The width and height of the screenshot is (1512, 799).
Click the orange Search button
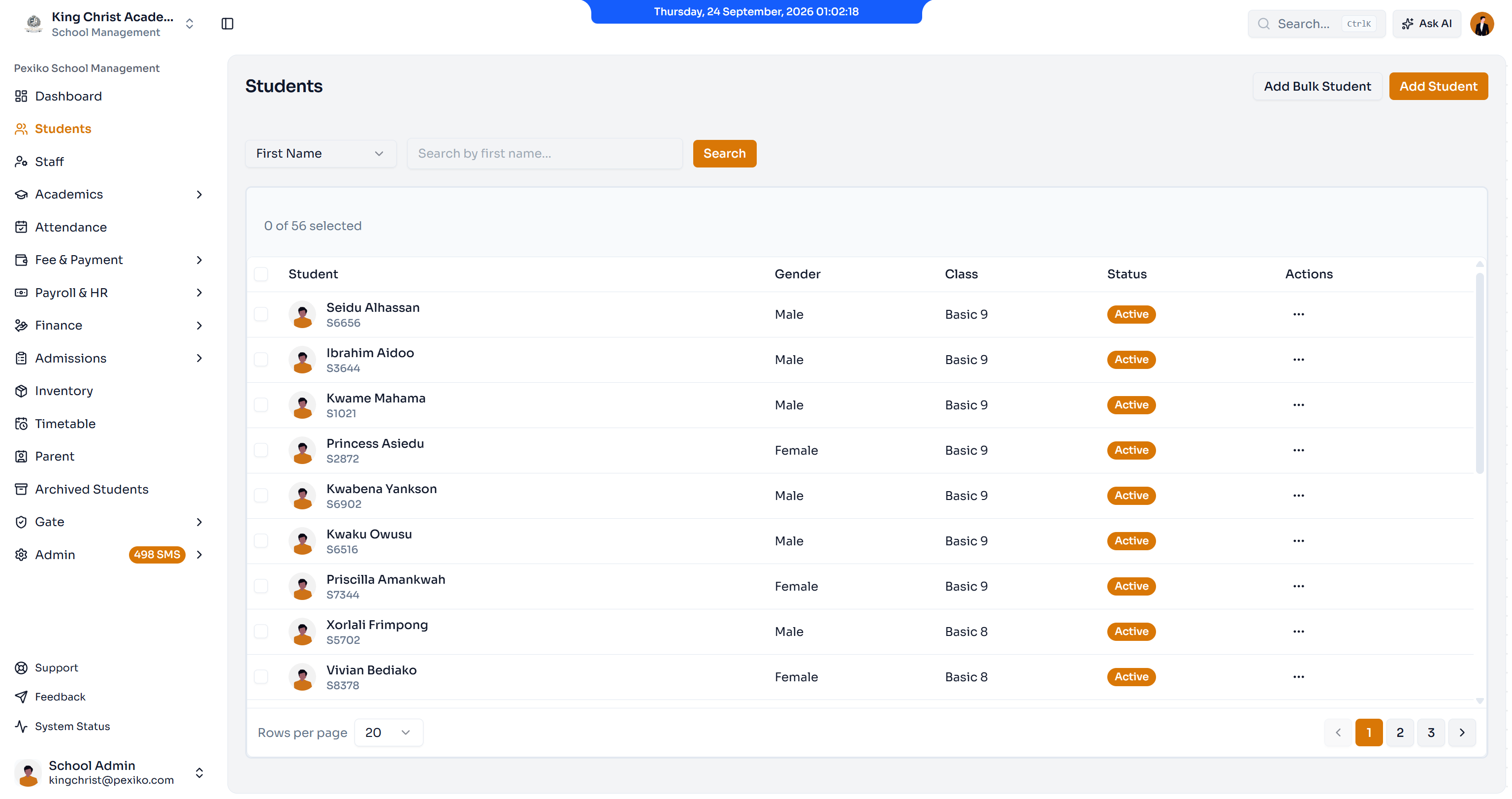coord(724,153)
